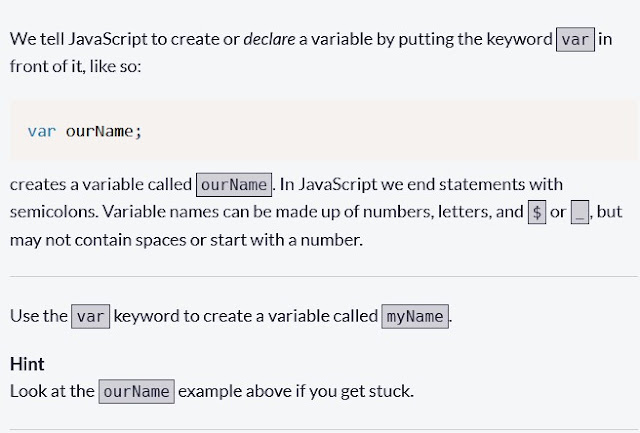The width and height of the screenshot is (640, 433).
Task: Select the 'ourName' tag after 'creates a variable called'
Action: click(234, 185)
